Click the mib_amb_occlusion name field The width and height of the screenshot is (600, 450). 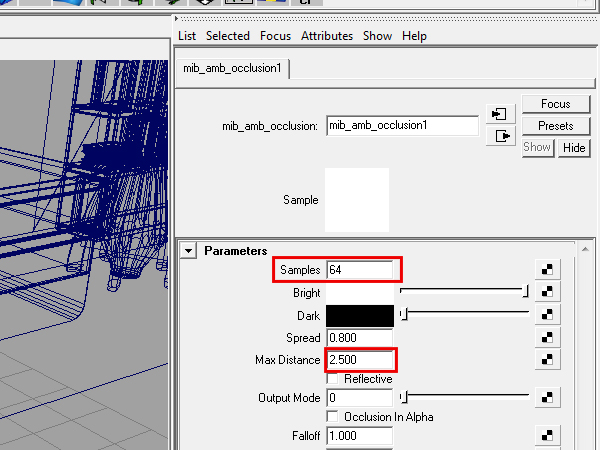pos(403,126)
